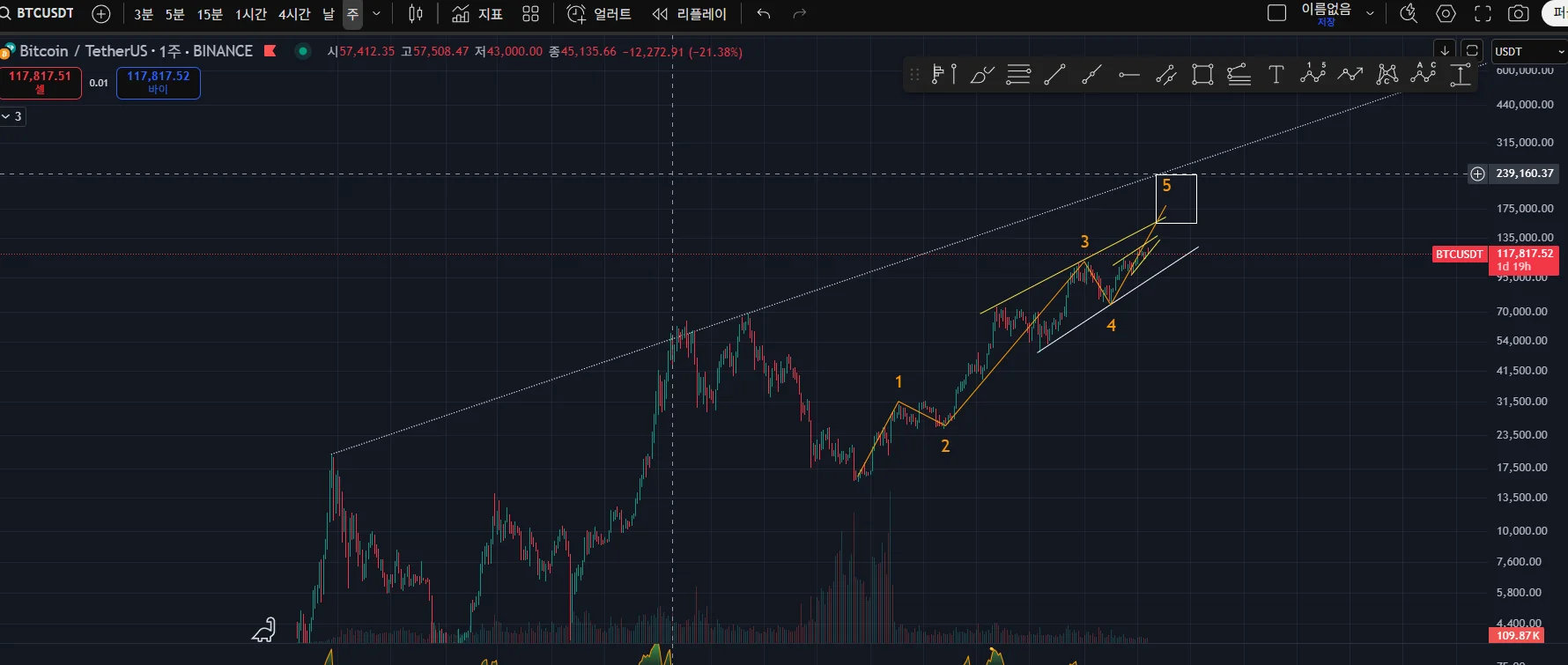Select the trend line drawing tool
The width and height of the screenshot is (1568, 665).
pyautogui.click(x=1054, y=75)
